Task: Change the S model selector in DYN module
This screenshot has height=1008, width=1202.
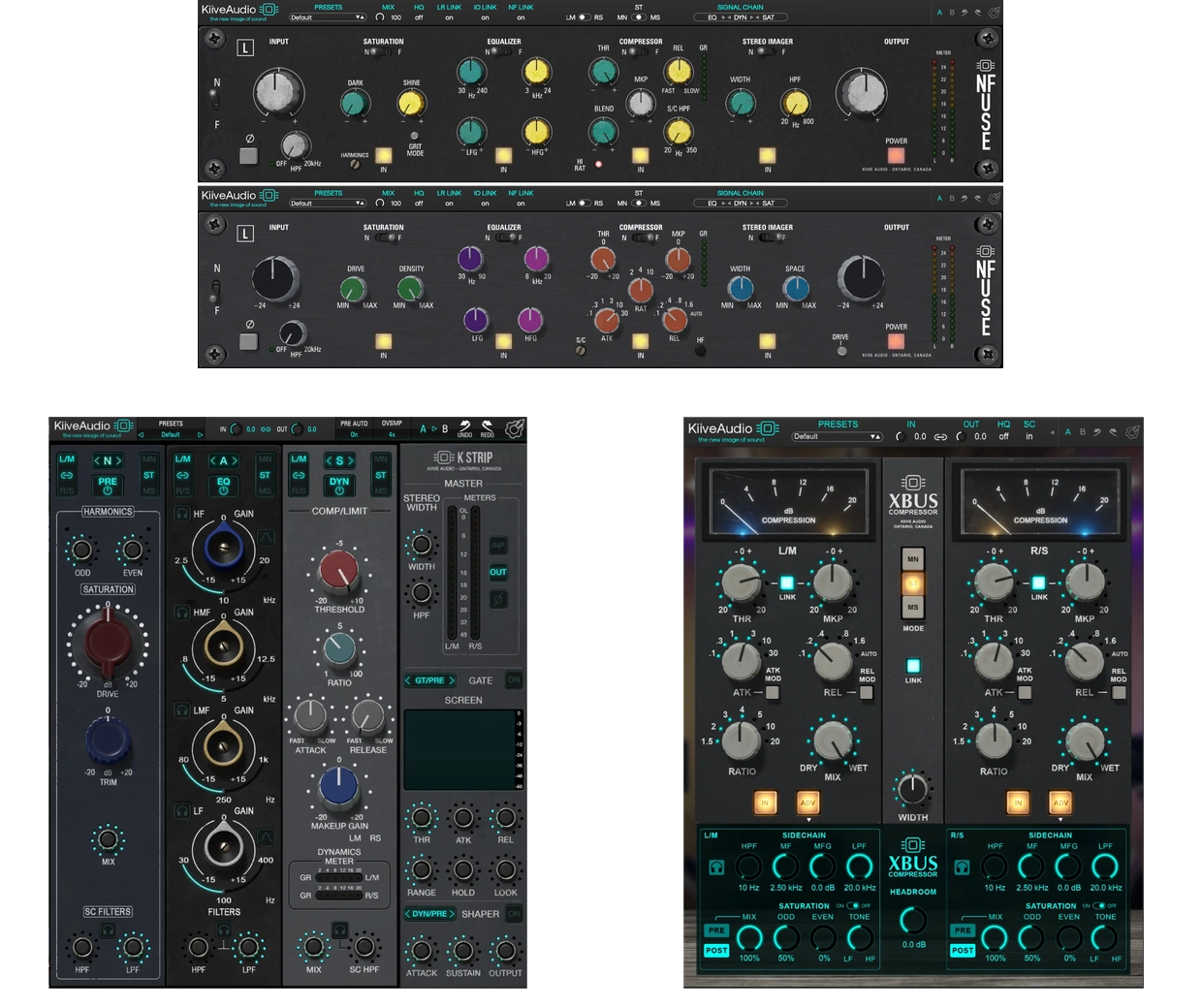Action: 339,460
